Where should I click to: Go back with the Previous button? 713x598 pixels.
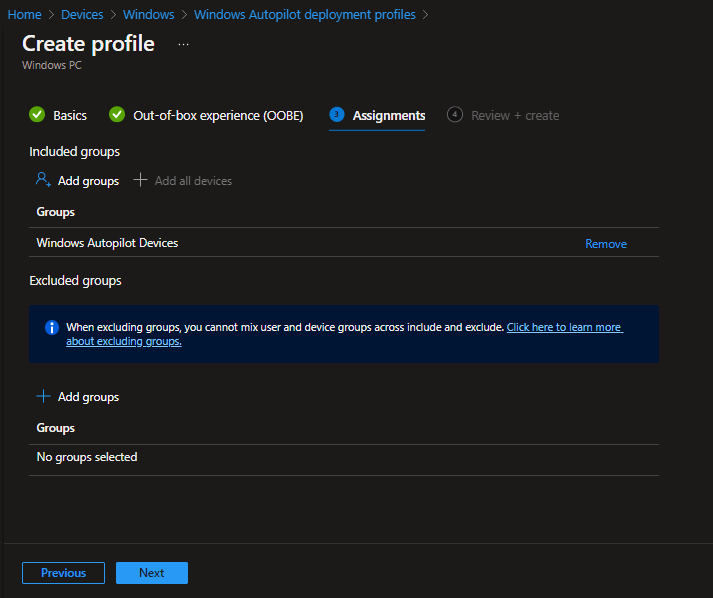click(63, 573)
